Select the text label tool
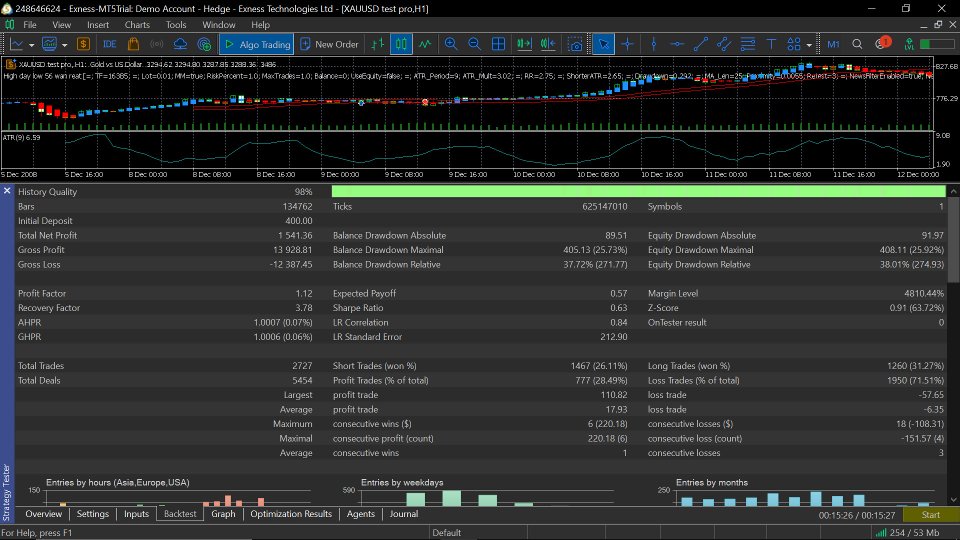The image size is (960, 540). pos(771,44)
